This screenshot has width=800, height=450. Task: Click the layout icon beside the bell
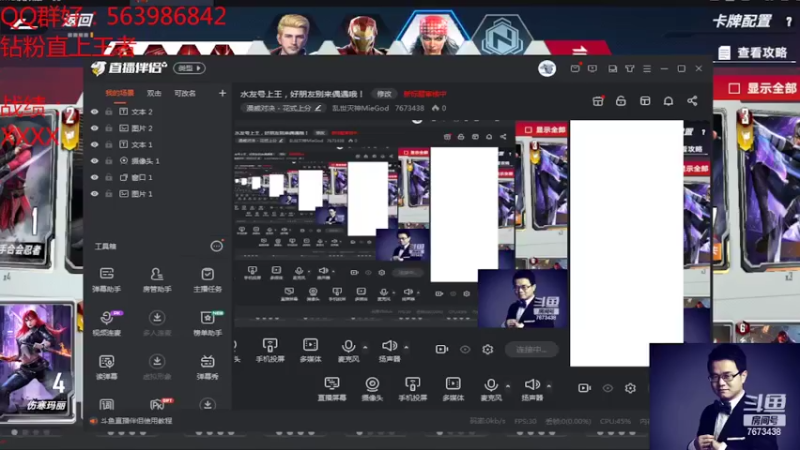coord(645,101)
